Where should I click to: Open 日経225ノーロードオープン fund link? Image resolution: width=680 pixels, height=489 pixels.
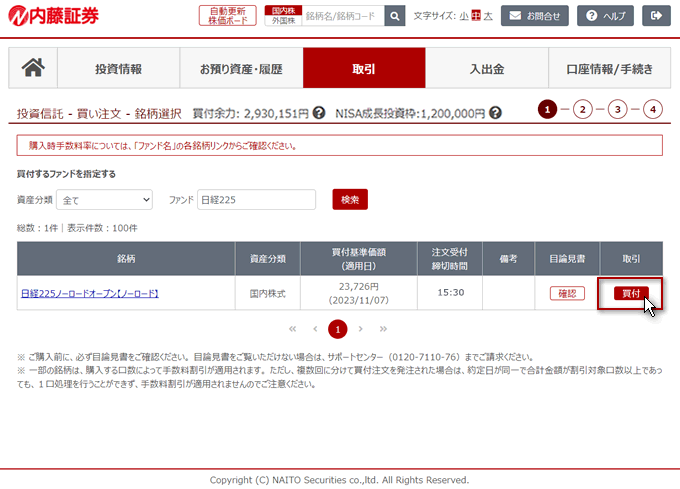click(x=90, y=293)
